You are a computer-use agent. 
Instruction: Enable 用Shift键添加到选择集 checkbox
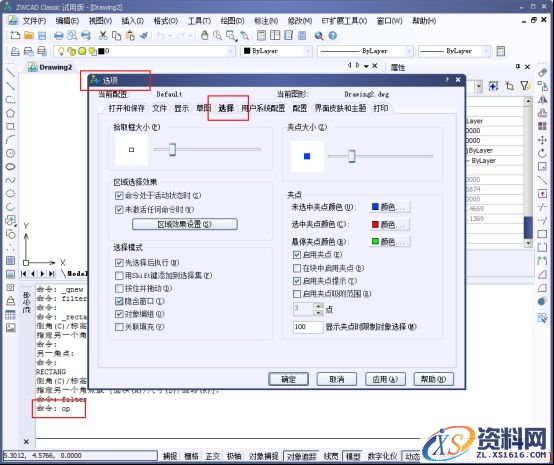(x=119, y=276)
